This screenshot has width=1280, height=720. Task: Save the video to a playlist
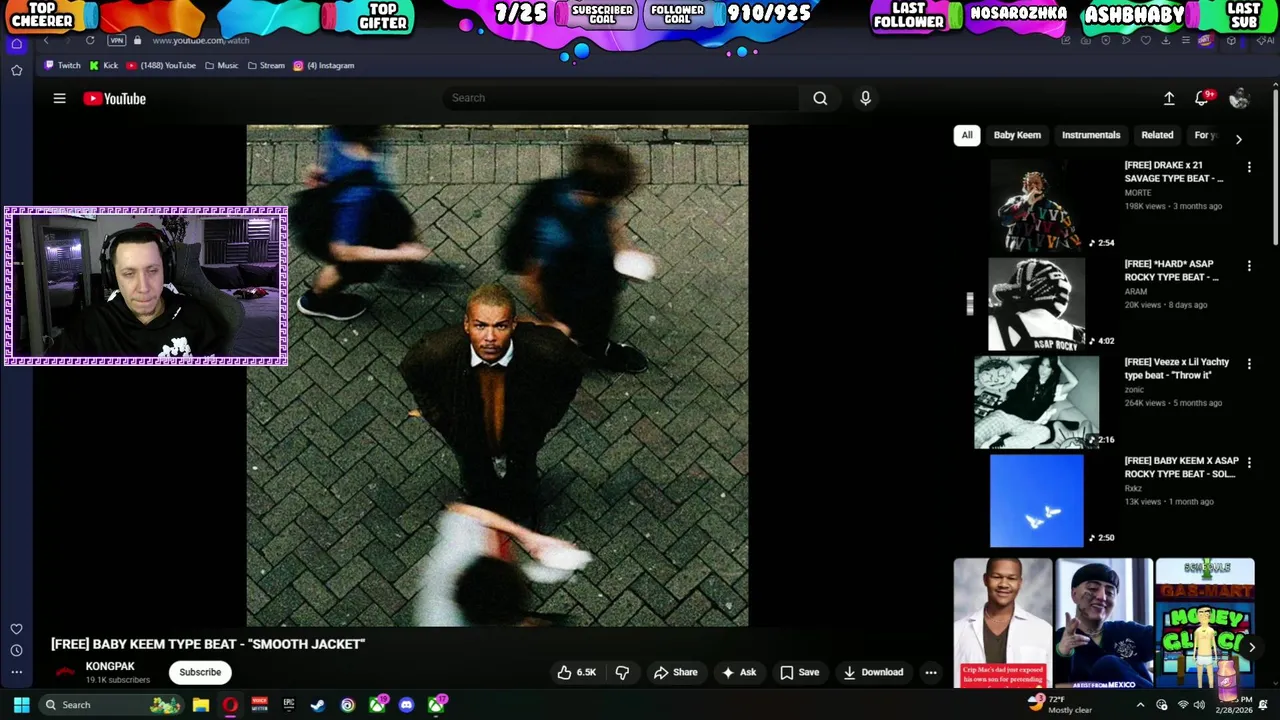point(799,672)
